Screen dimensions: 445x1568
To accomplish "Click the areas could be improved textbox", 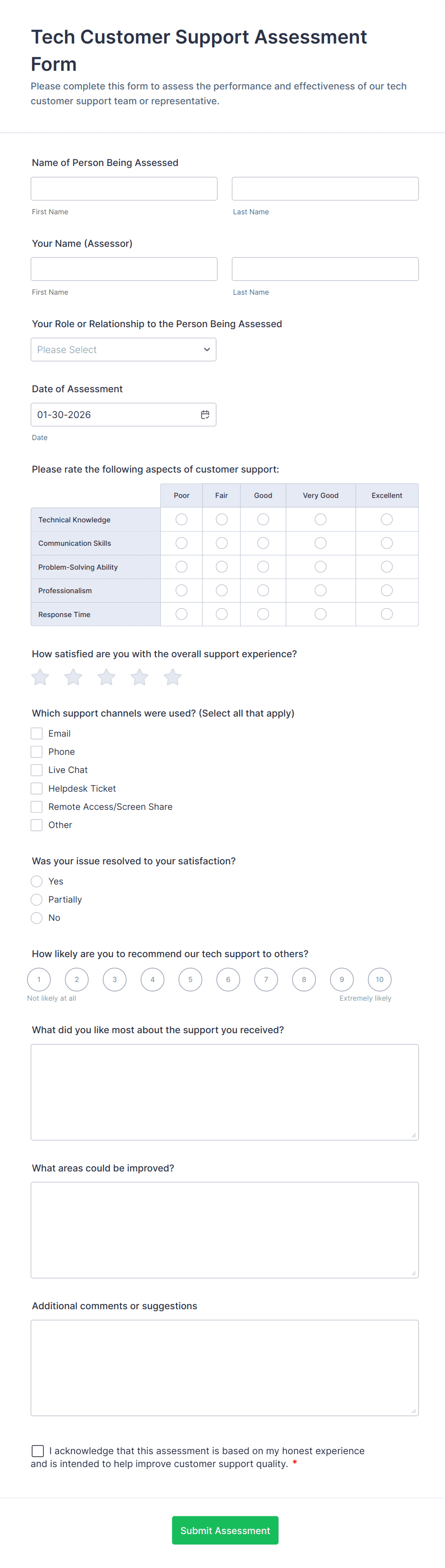I will (224, 1229).
